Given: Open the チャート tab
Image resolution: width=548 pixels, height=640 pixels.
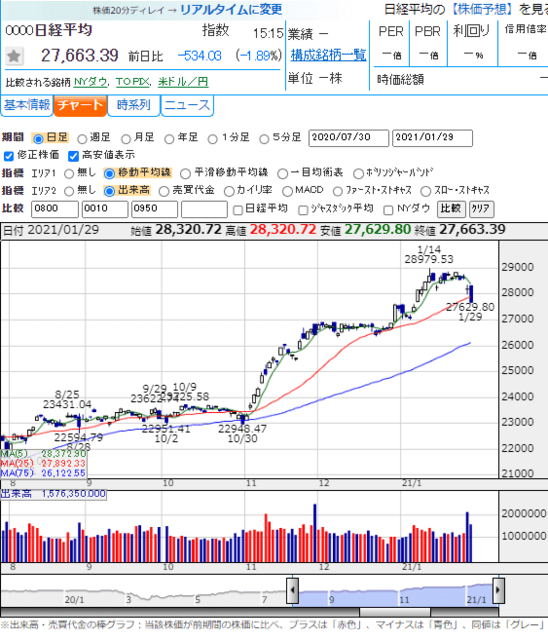Looking at the screenshot, I should [80, 105].
